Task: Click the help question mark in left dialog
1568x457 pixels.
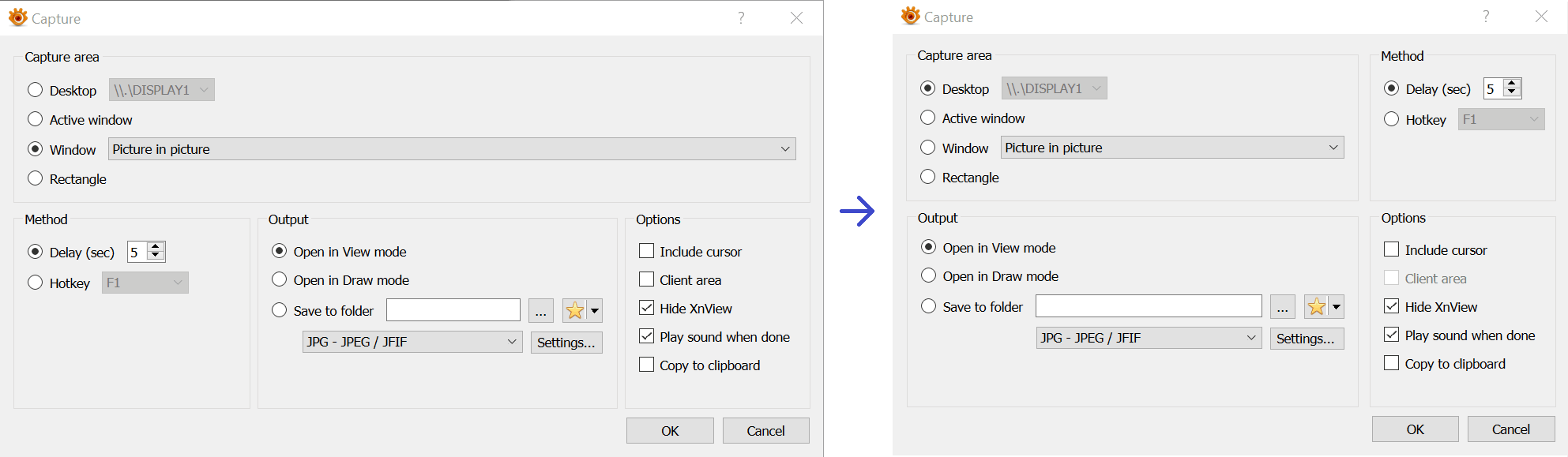Action: click(741, 18)
